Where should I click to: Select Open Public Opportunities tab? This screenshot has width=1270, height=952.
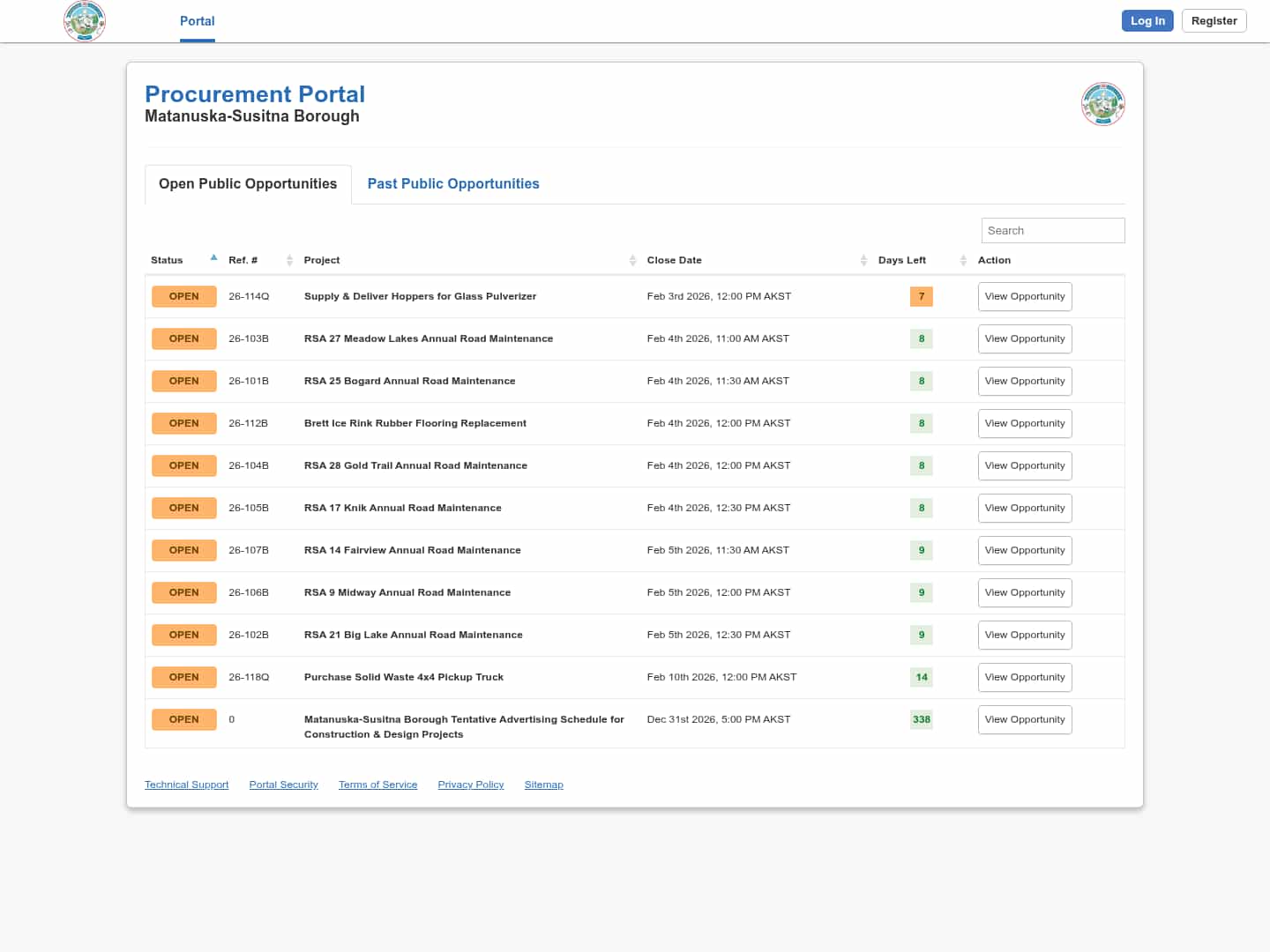[x=248, y=183]
